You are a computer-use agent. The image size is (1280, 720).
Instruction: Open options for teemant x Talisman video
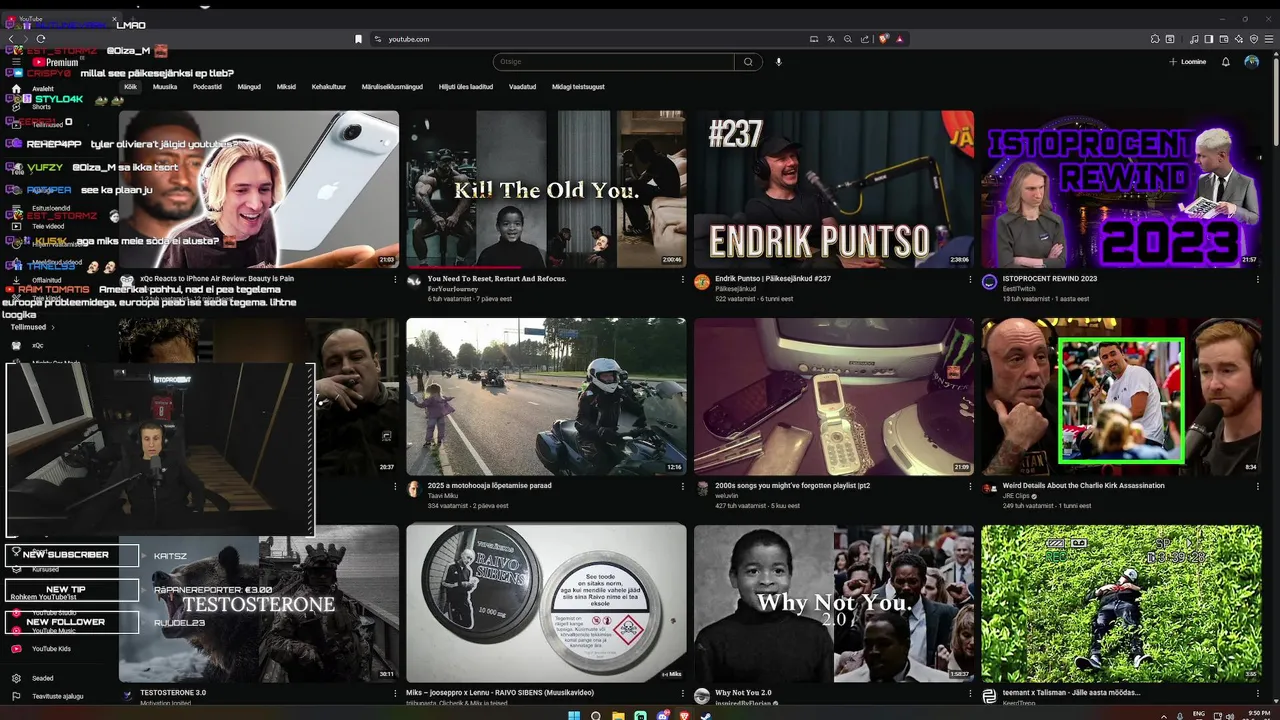coord(1257,693)
